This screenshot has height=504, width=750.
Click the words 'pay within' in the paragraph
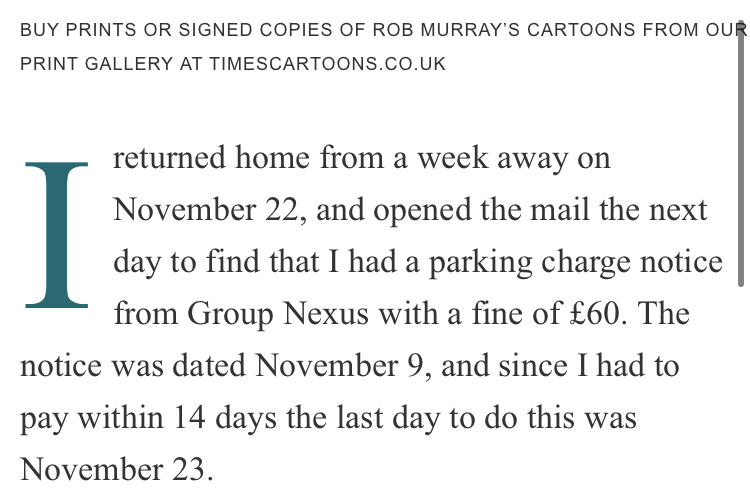pyautogui.click(x=92, y=418)
